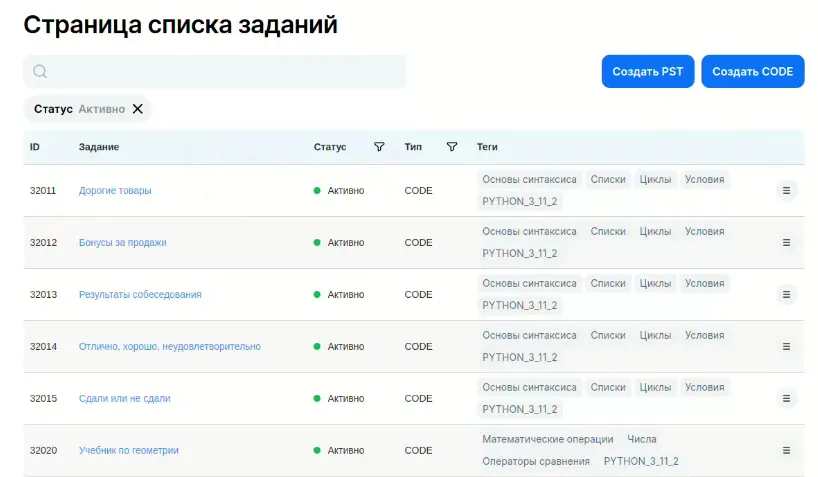The width and height of the screenshot is (818, 477).
Task: Open row menu for task 32015
Action: 786,399
